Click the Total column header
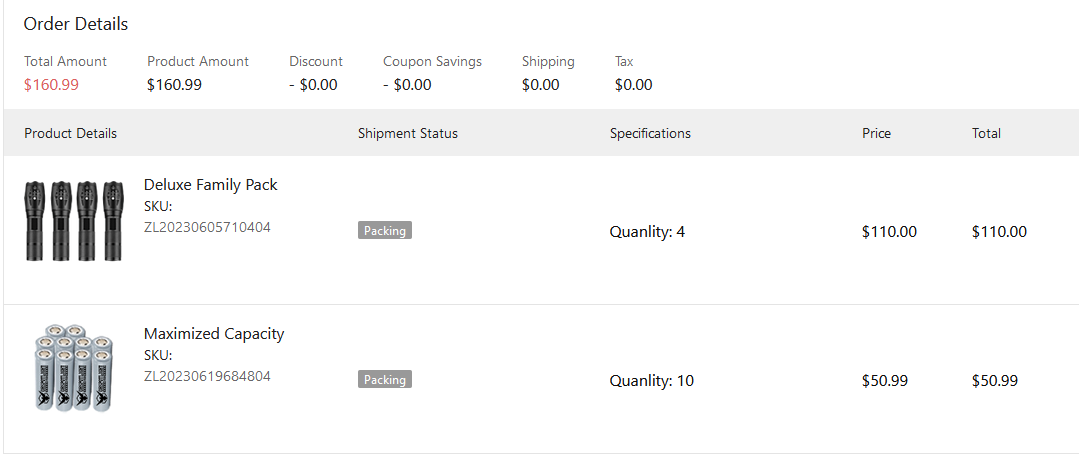This screenshot has width=1079, height=468. [x=986, y=133]
